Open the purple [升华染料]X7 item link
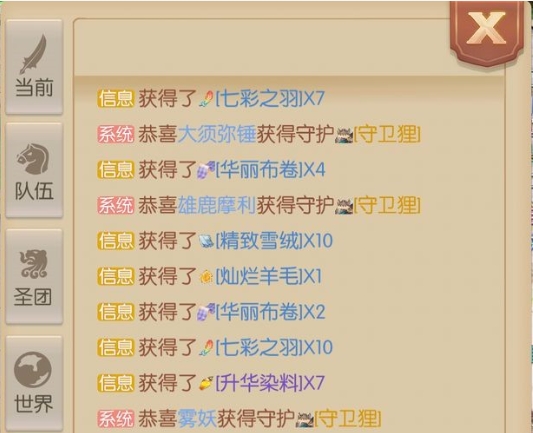 [270, 383]
